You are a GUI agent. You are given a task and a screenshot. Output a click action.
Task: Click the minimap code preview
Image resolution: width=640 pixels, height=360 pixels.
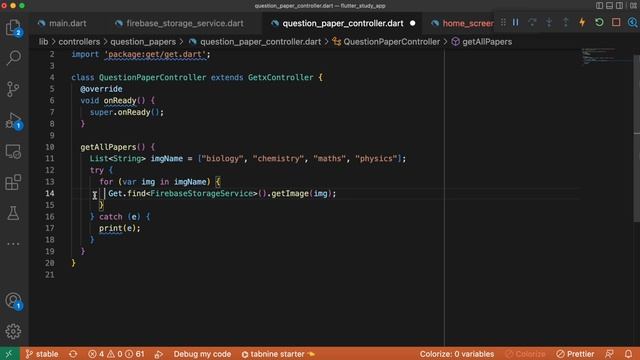(598, 56)
